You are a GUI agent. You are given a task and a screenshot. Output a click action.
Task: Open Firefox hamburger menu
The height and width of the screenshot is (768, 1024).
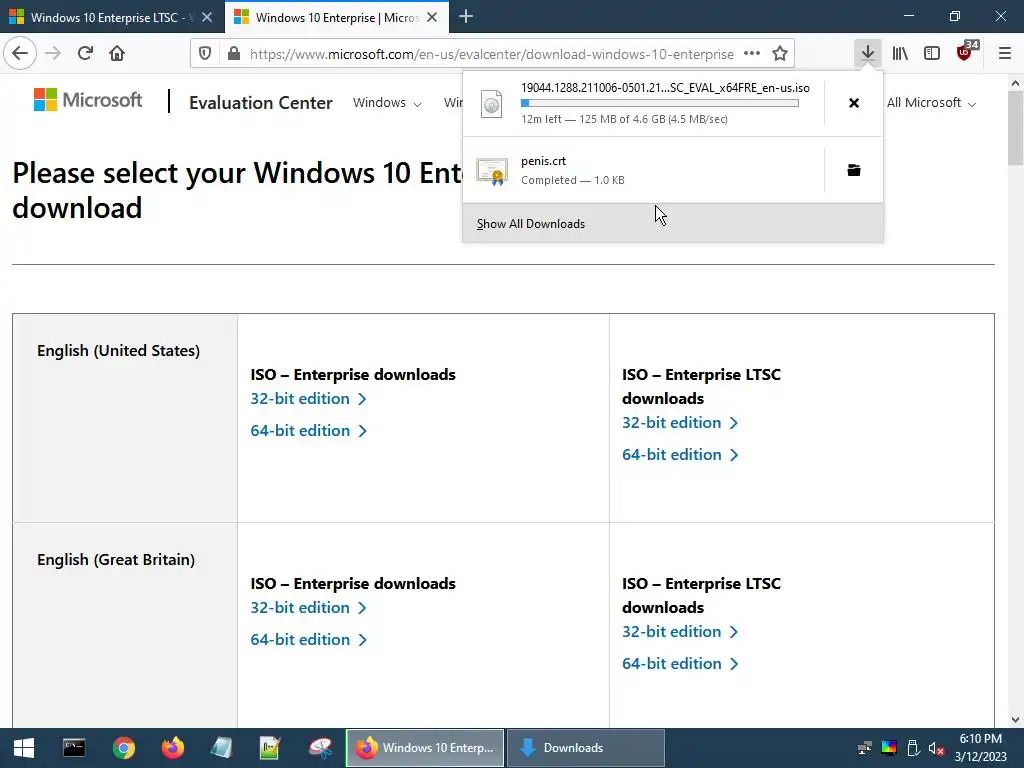point(1005,54)
